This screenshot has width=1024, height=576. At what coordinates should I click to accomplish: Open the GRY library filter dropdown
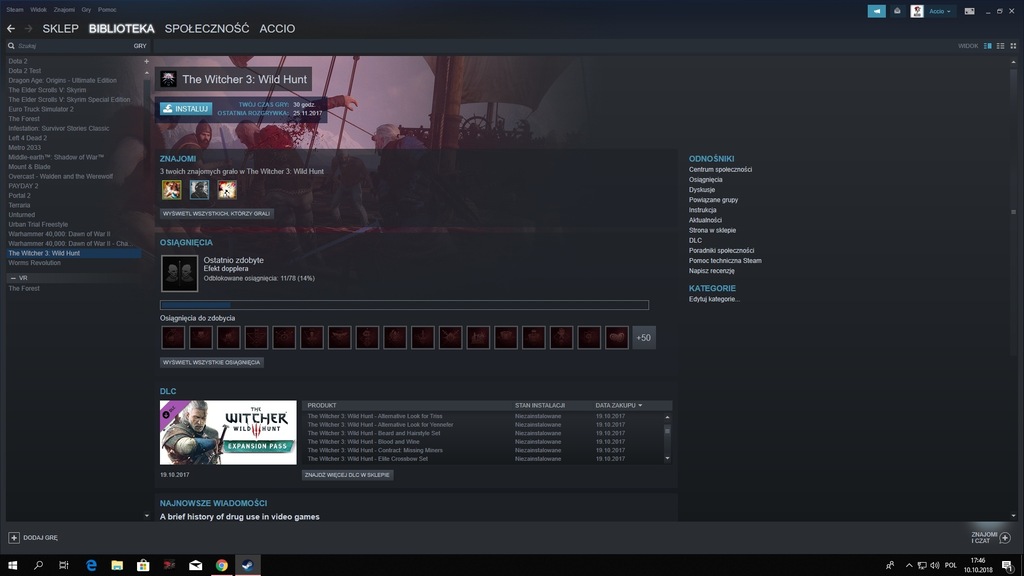click(140, 46)
